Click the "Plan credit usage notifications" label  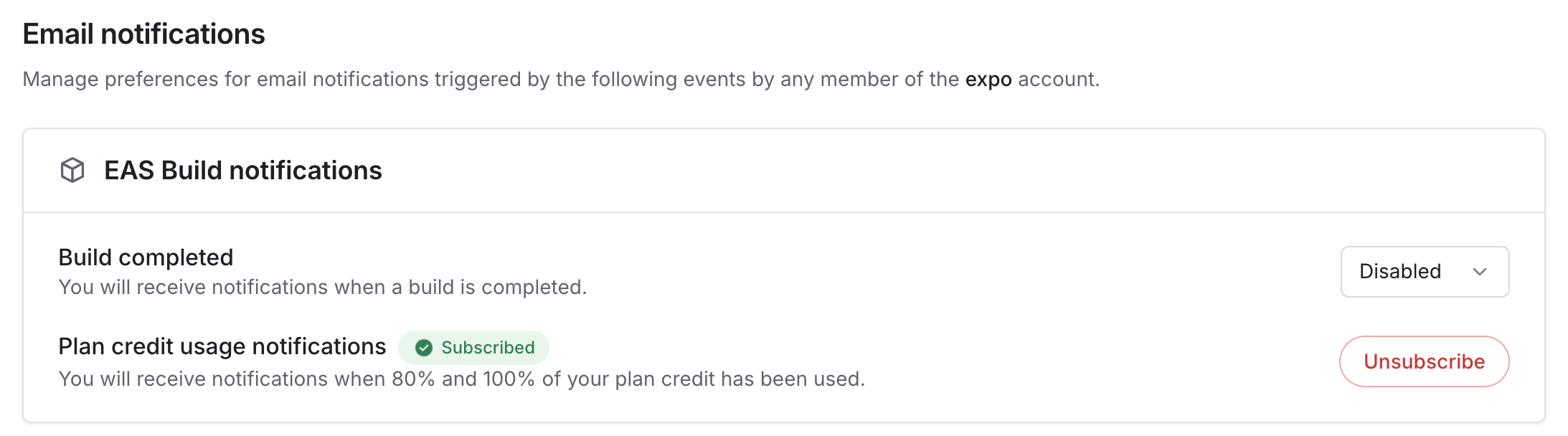(222, 346)
